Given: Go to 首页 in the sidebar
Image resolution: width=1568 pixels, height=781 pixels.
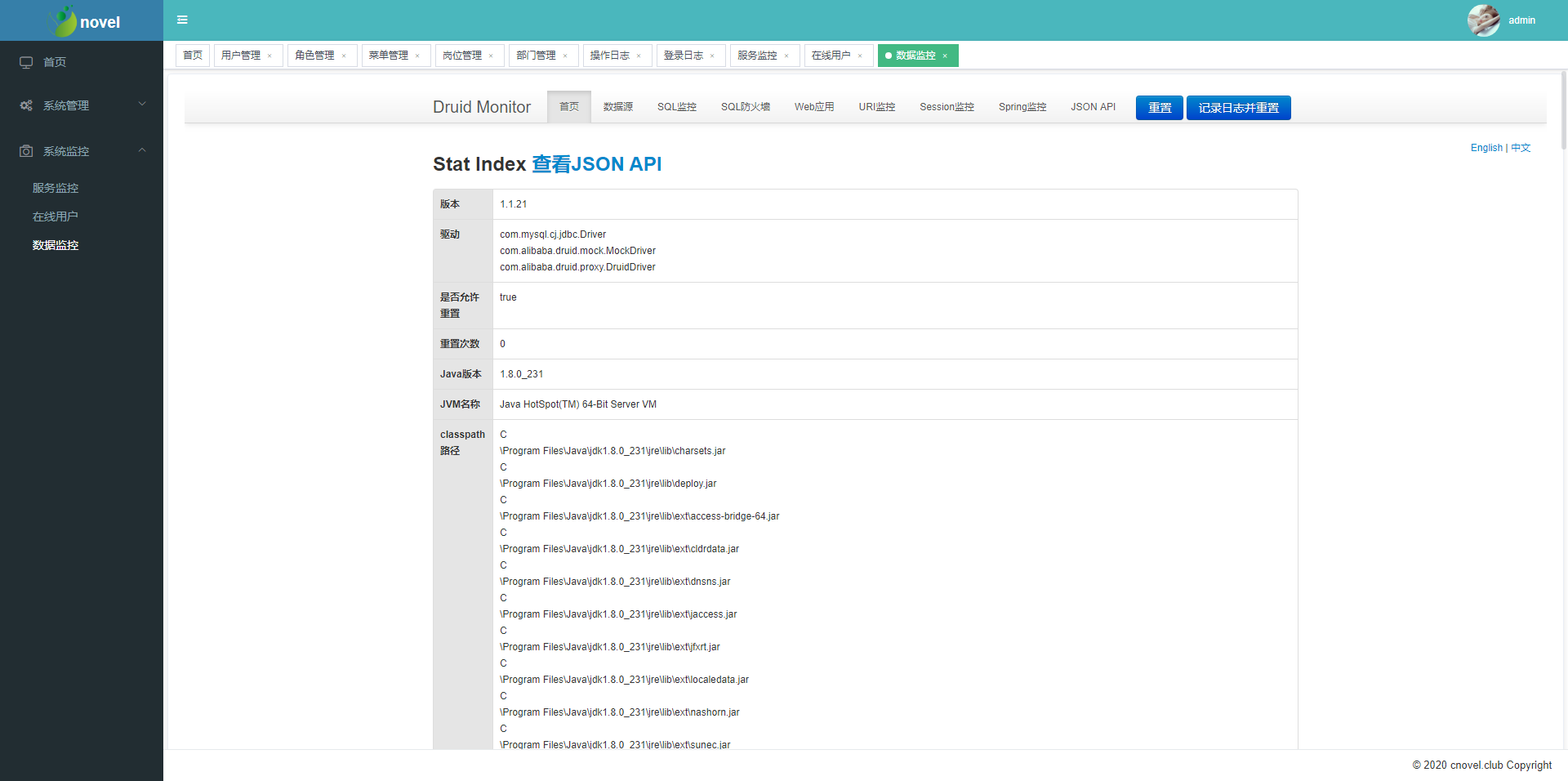Looking at the screenshot, I should 55,62.
